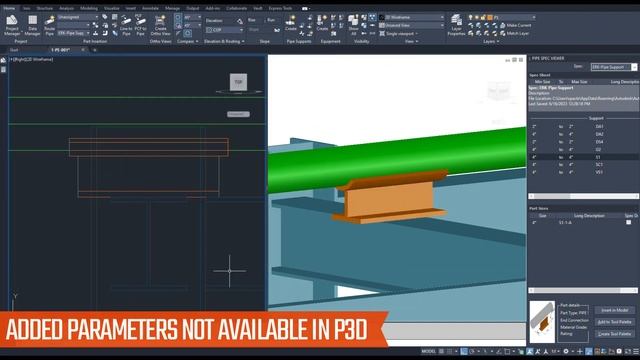Open the customization menu in status bar

pos(636,351)
